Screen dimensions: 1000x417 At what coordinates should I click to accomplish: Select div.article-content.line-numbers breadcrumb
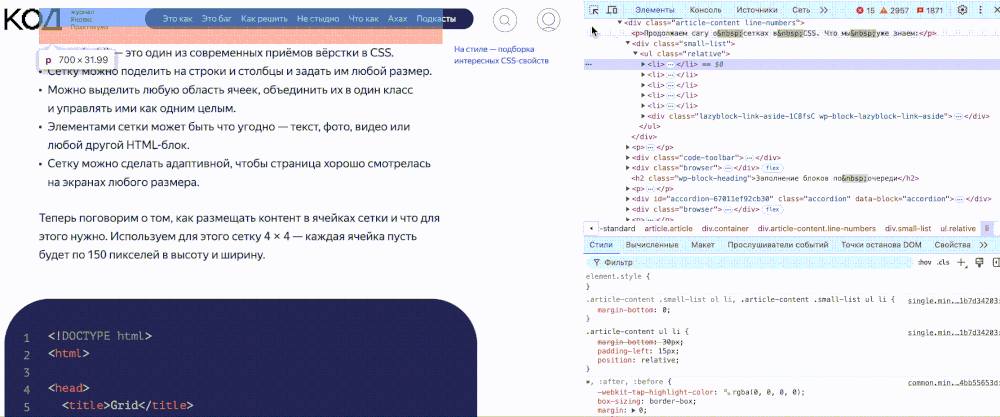tap(816, 228)
